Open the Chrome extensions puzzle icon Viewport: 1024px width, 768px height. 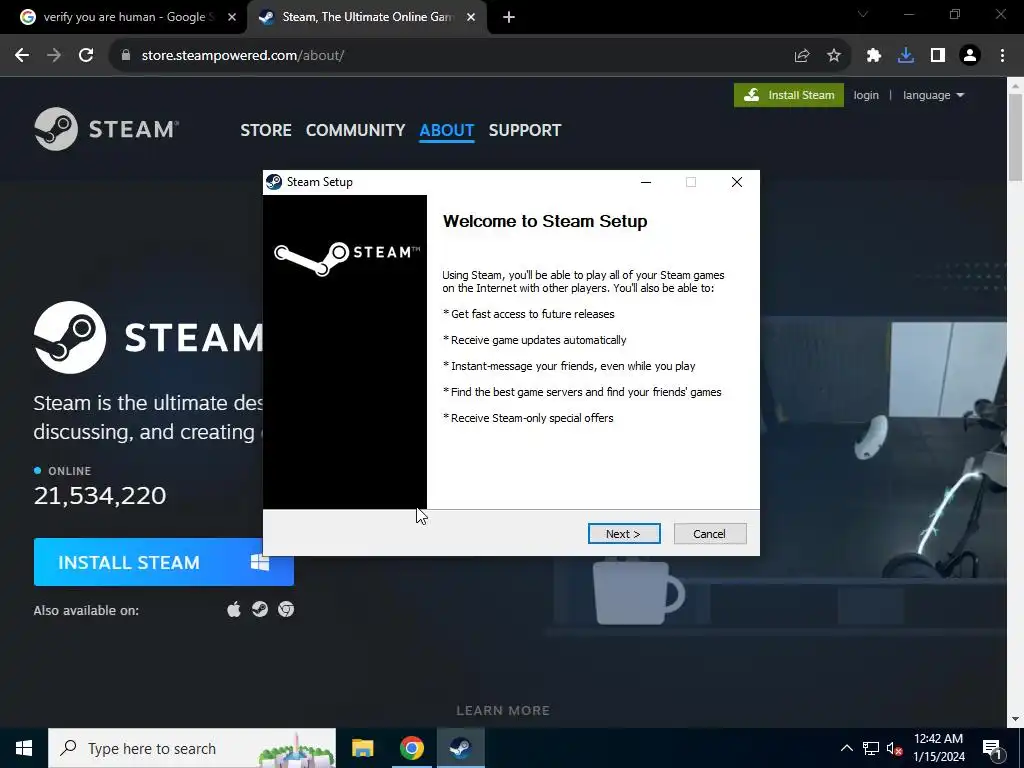[874, 56]
